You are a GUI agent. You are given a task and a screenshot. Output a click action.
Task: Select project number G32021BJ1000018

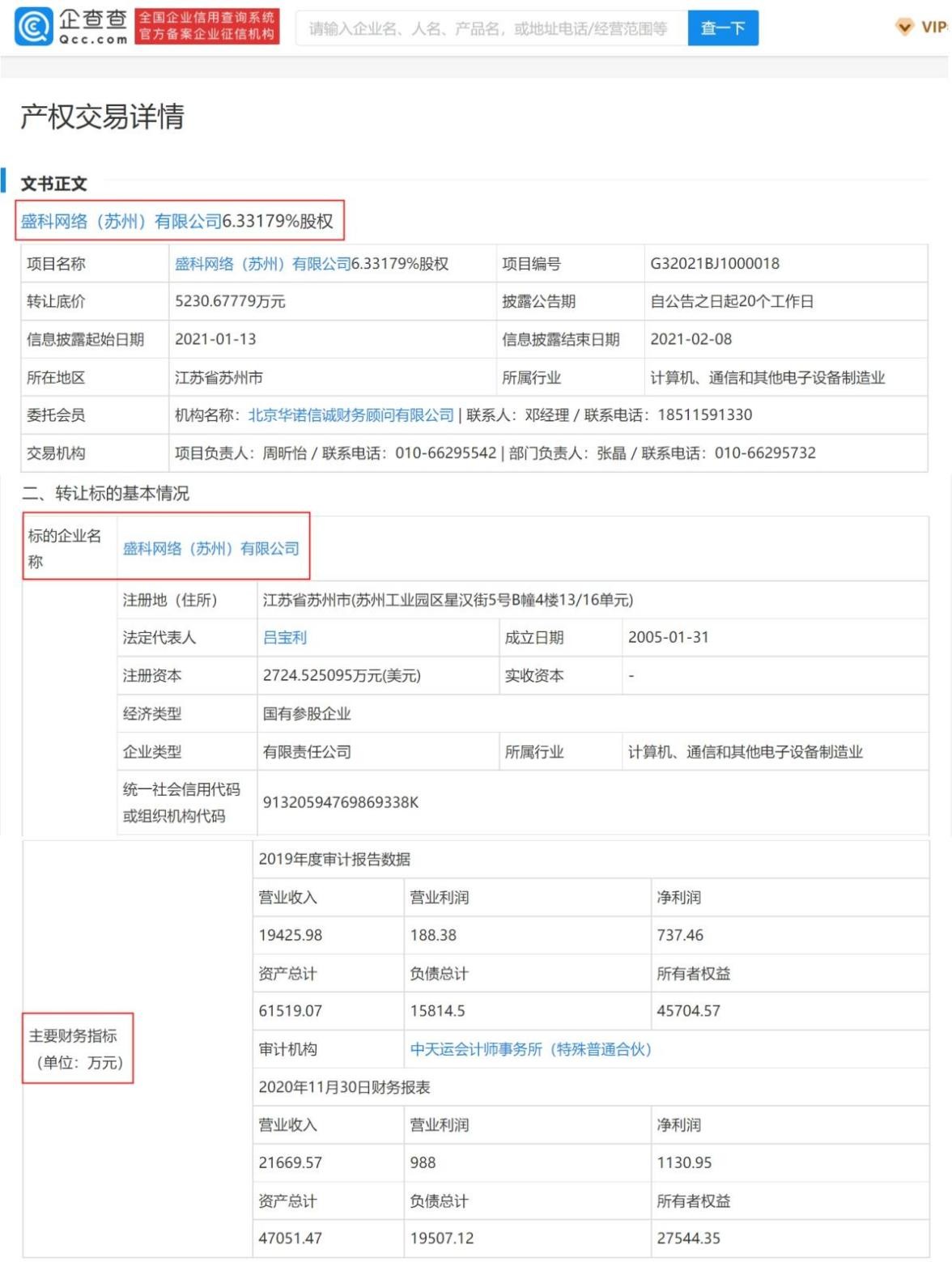click(715, 264)
